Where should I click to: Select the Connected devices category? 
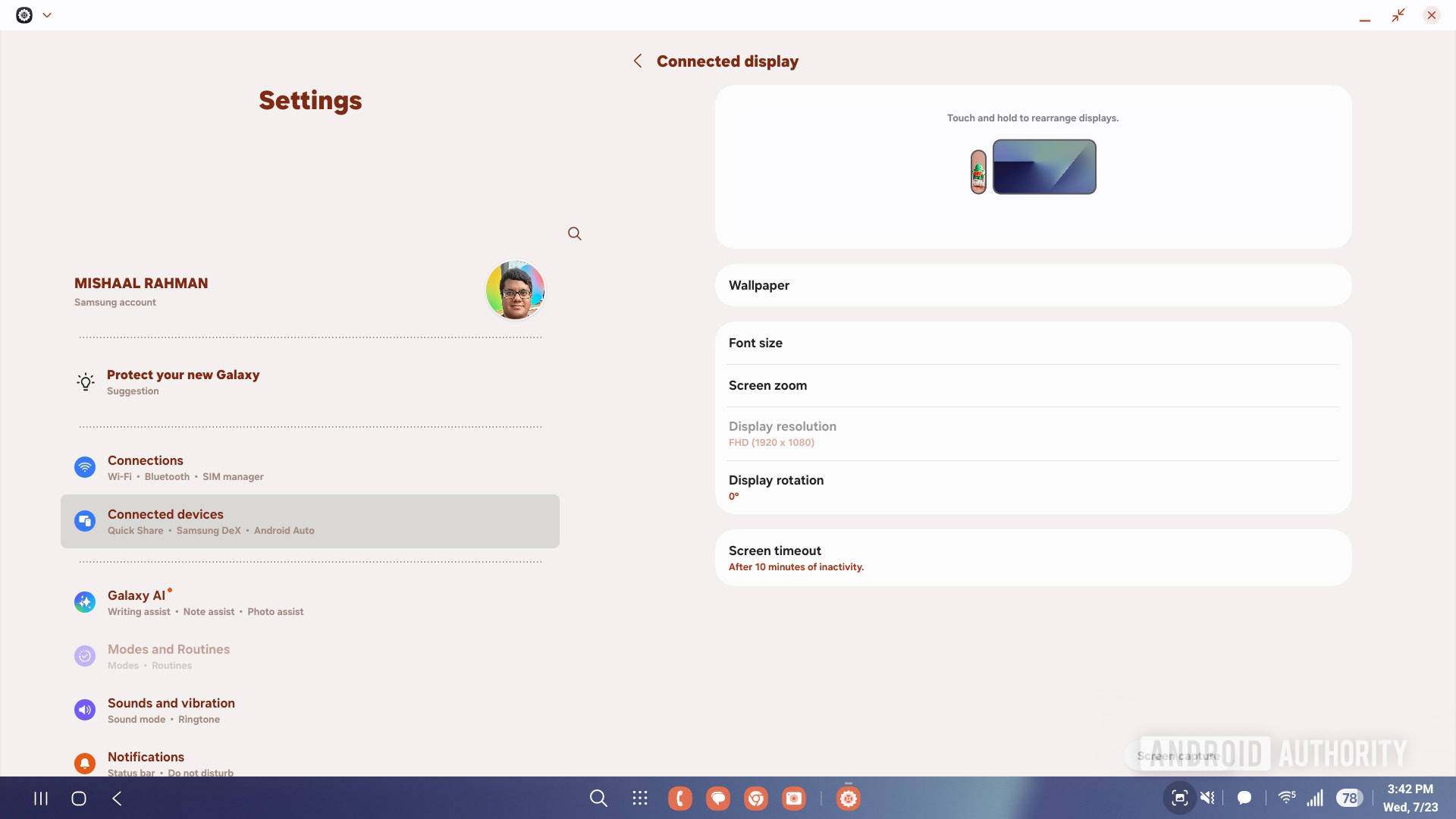(309, 522)
